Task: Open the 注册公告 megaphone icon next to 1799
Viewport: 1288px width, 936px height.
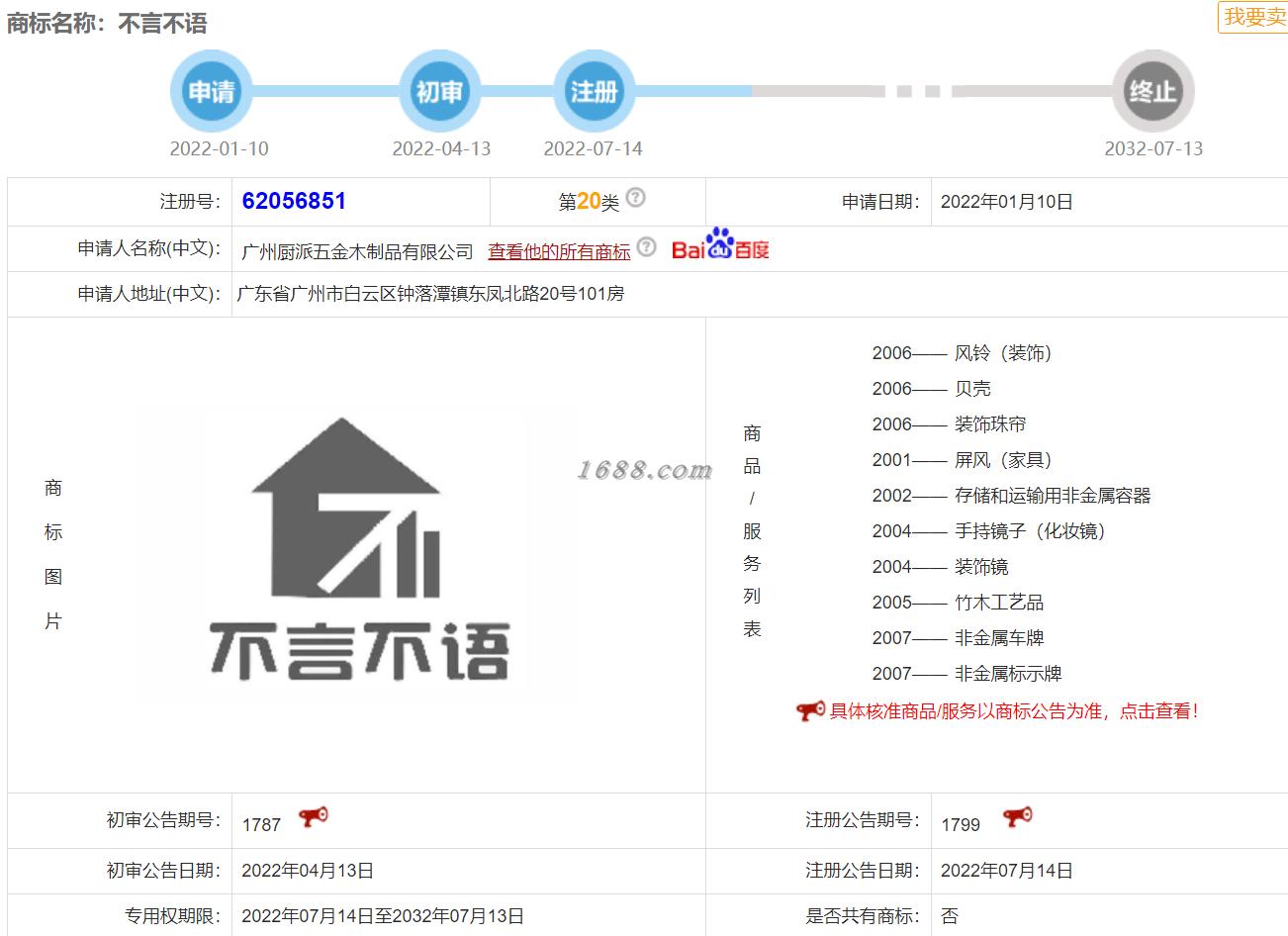Action: 1017,817
